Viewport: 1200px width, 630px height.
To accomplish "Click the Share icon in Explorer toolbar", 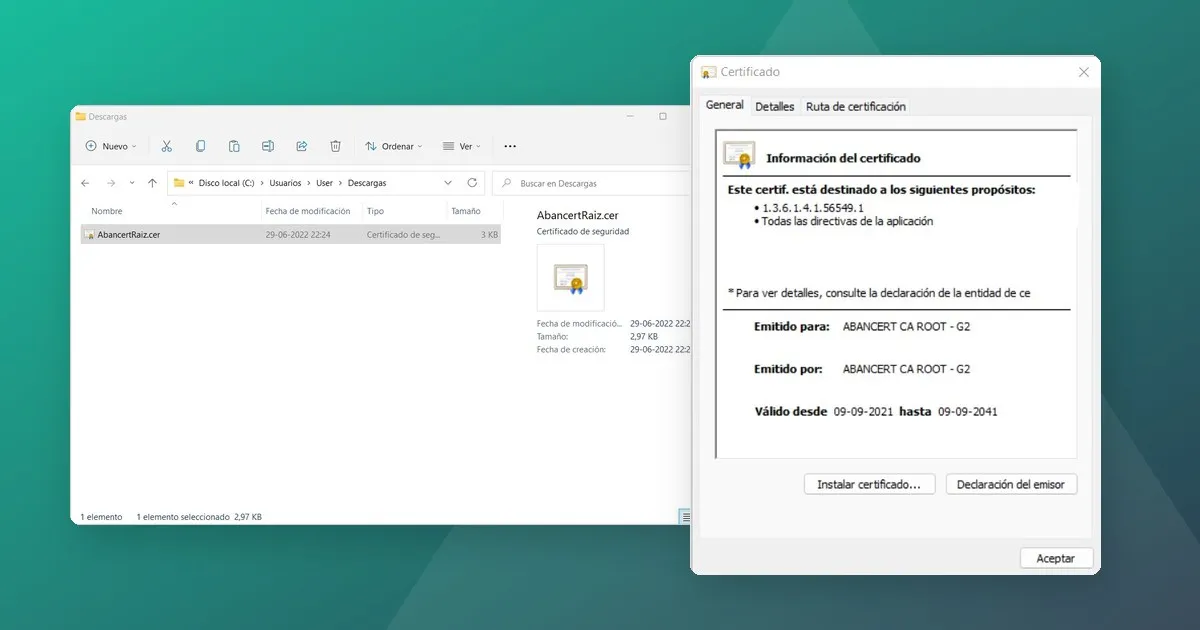I will pyautogui.click(x=302, y=146).
